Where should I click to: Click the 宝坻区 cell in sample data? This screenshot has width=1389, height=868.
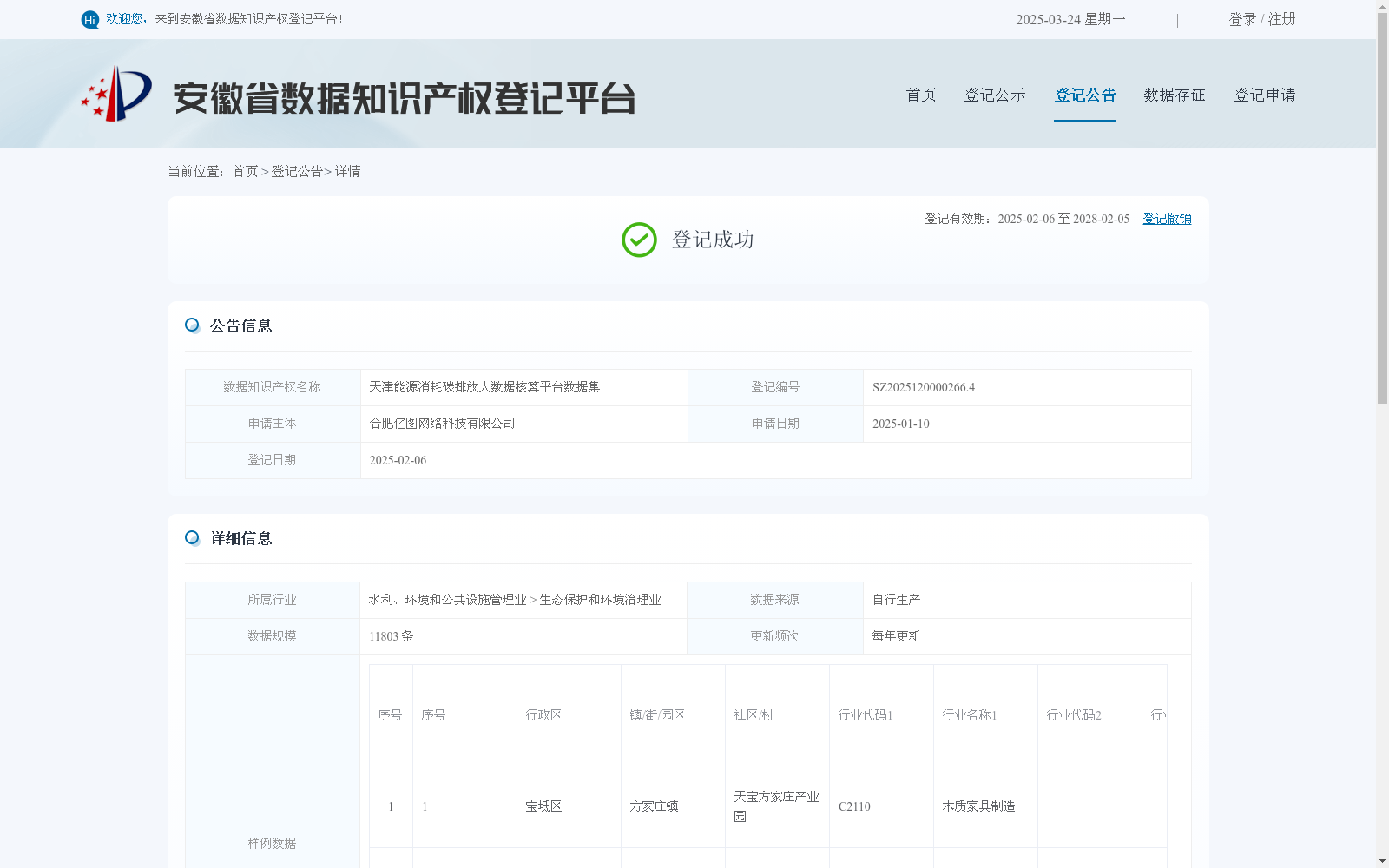point(543,806)
